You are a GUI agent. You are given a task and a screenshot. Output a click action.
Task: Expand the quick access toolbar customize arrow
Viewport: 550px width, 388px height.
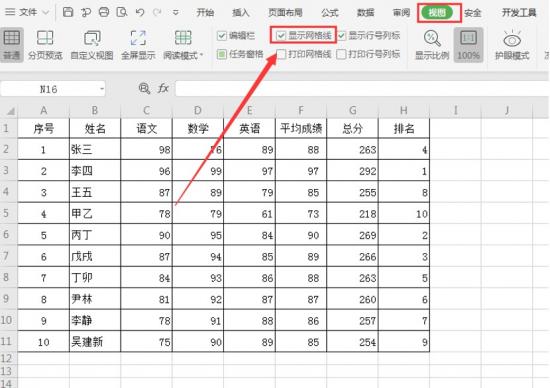tap(176, 13)
